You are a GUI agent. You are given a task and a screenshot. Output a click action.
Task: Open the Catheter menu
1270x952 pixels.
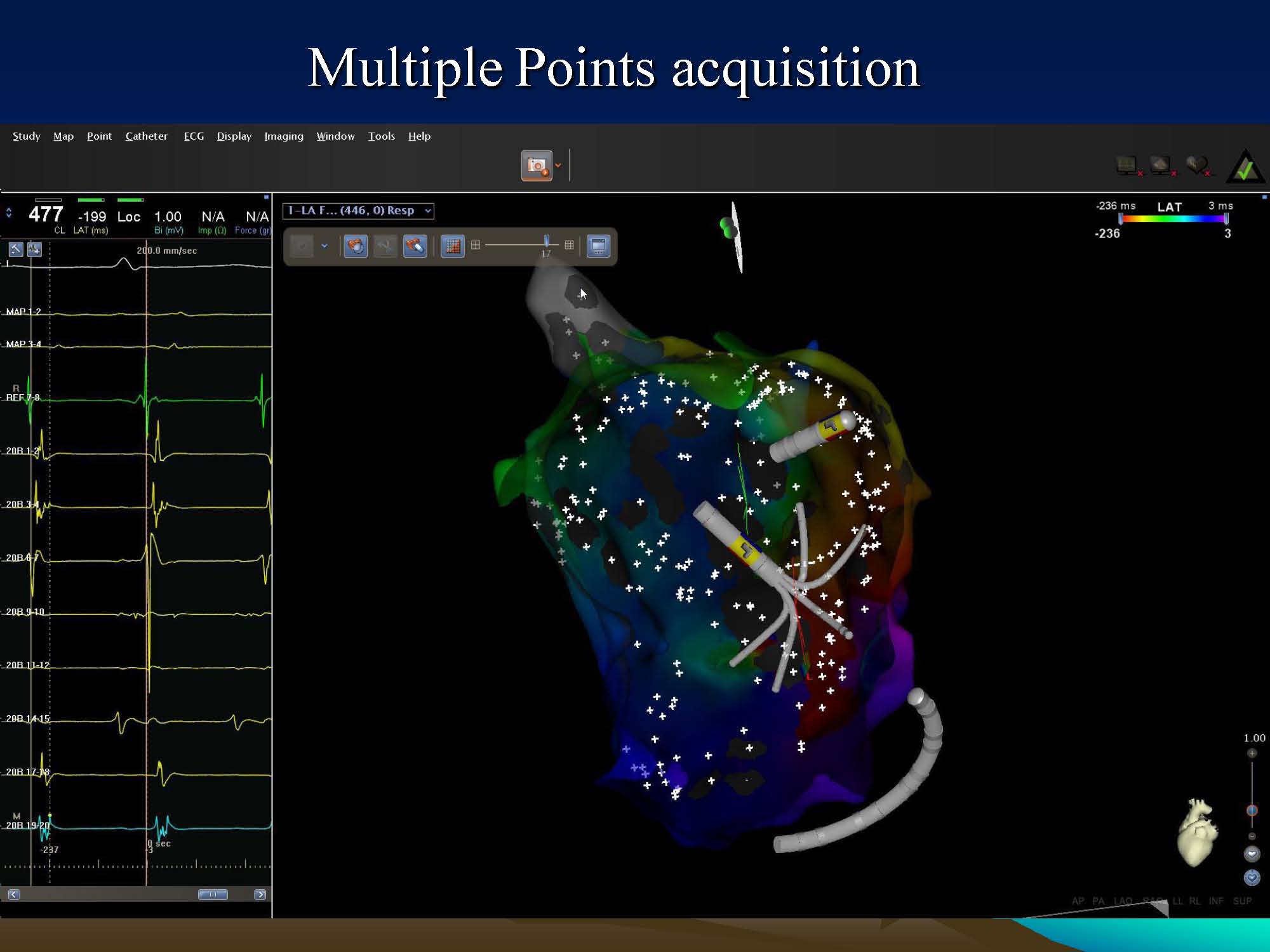pos(146,136)
